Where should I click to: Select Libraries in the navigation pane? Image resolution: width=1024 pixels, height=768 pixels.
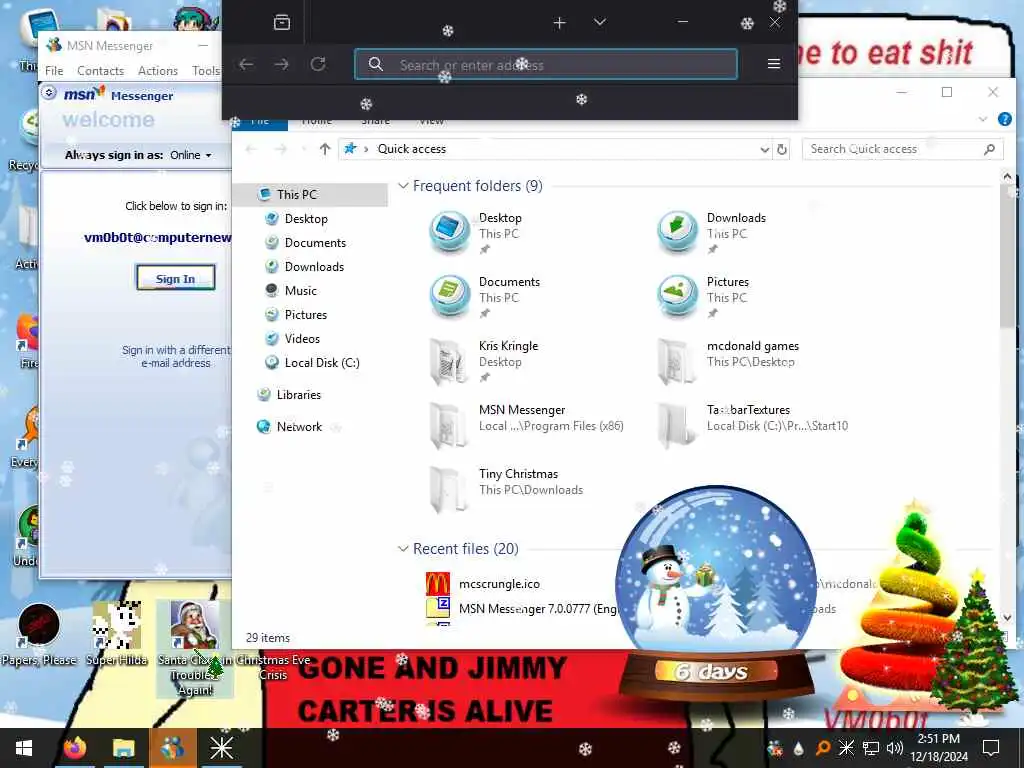tap(298, 394)
